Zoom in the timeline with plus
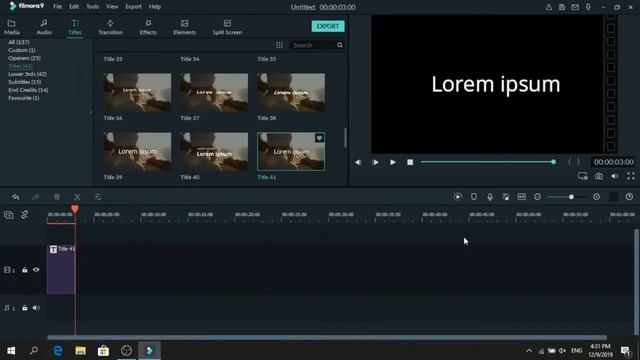 click(x=596, y=197)
